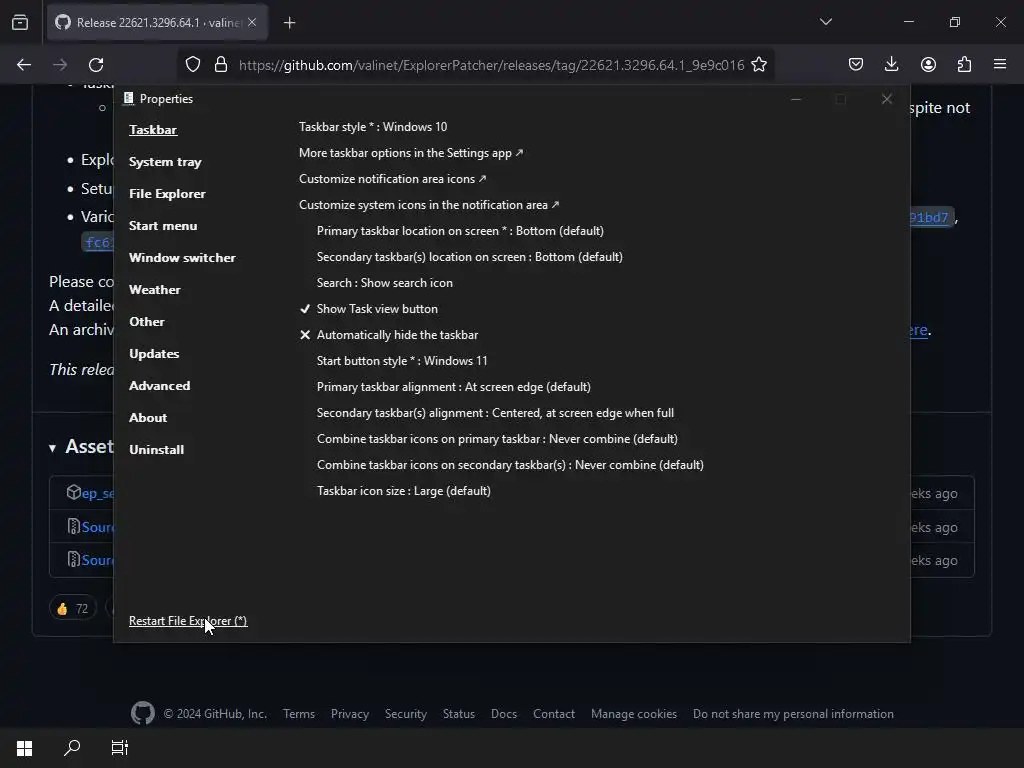Open the Firefox downloads panel
The width and height of the screenshot is (1024, 768).
click(891, 65)
